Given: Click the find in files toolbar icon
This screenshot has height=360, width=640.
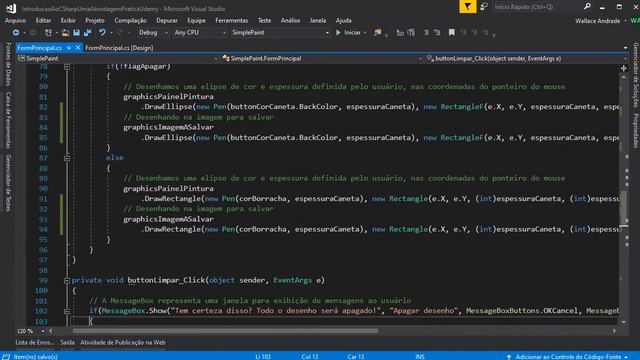Looking at the screenshot, I should [x=378, y=33].
